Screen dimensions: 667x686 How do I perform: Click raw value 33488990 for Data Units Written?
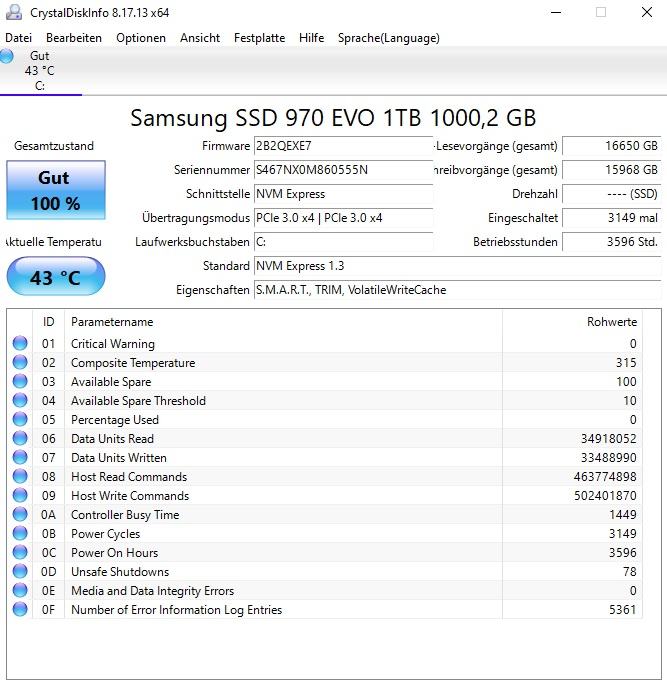[608, 458]
